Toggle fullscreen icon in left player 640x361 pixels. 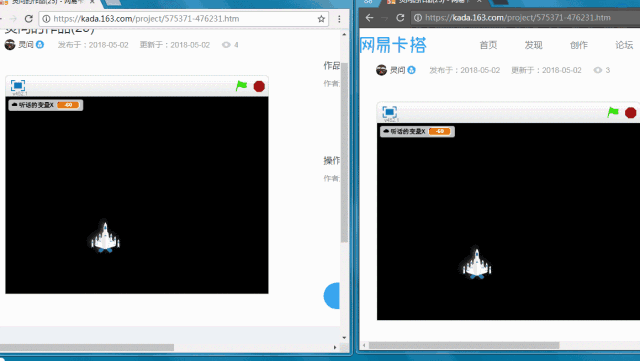(x=18, y=86)
